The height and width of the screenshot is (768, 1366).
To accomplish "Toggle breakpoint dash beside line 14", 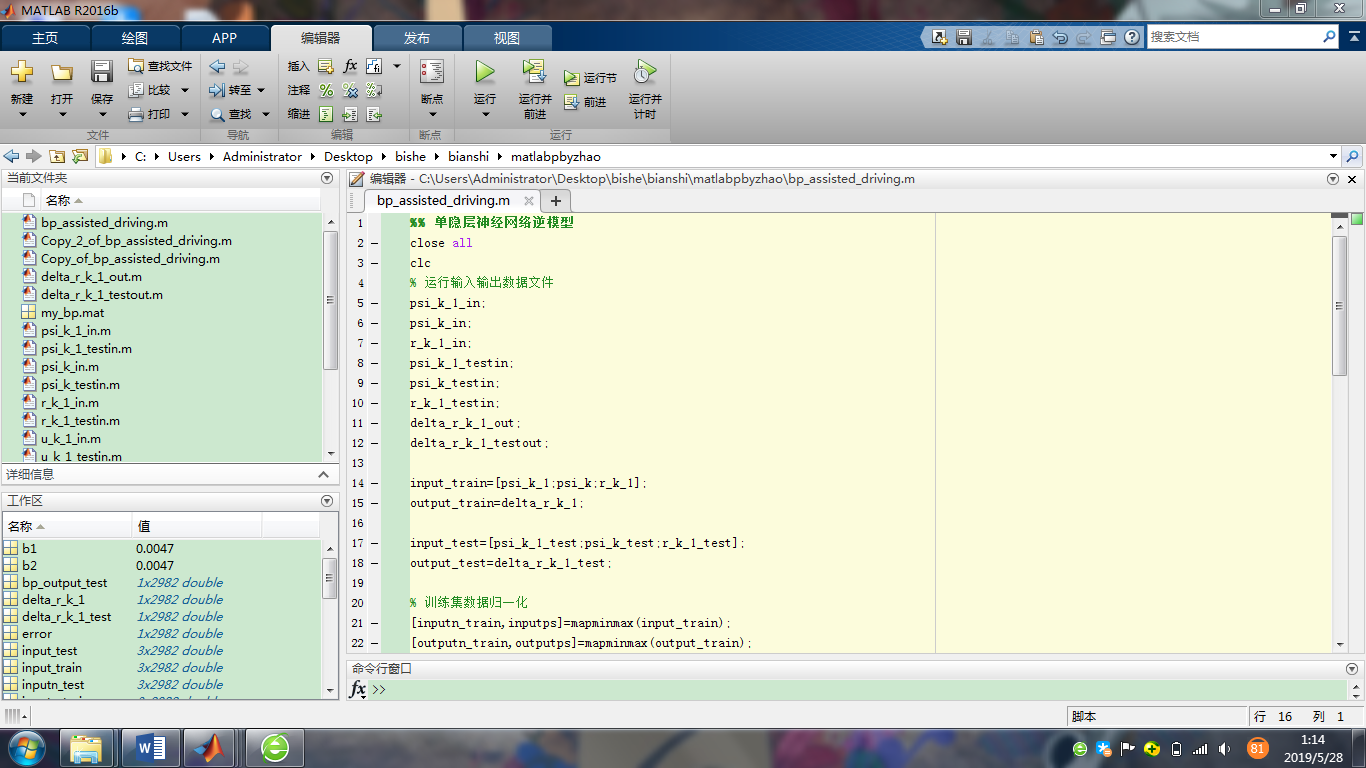I will pyautogui.click(x=374, y=483).
